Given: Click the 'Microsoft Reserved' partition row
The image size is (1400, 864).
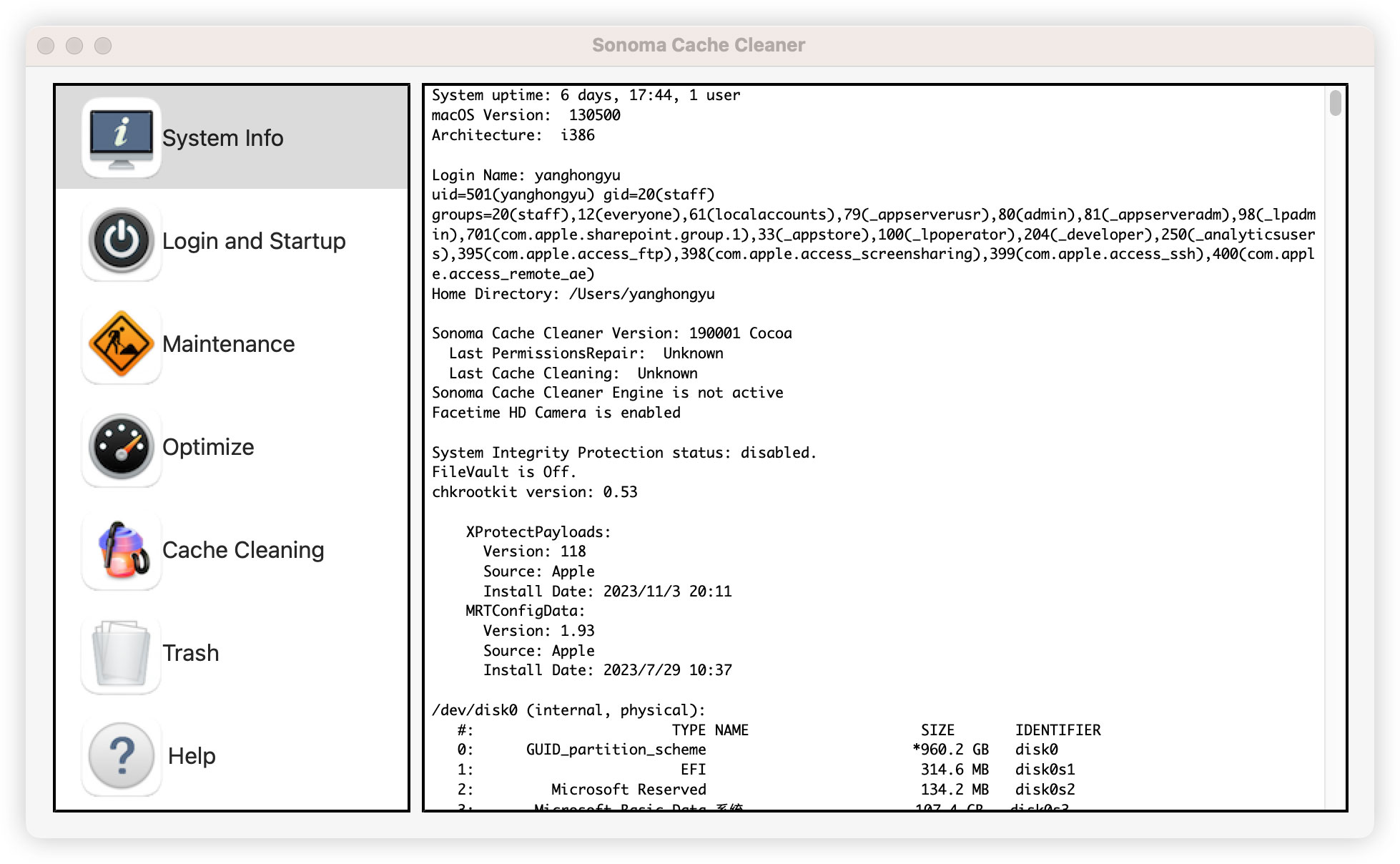Looking at the screenshot, I should 766,790.
